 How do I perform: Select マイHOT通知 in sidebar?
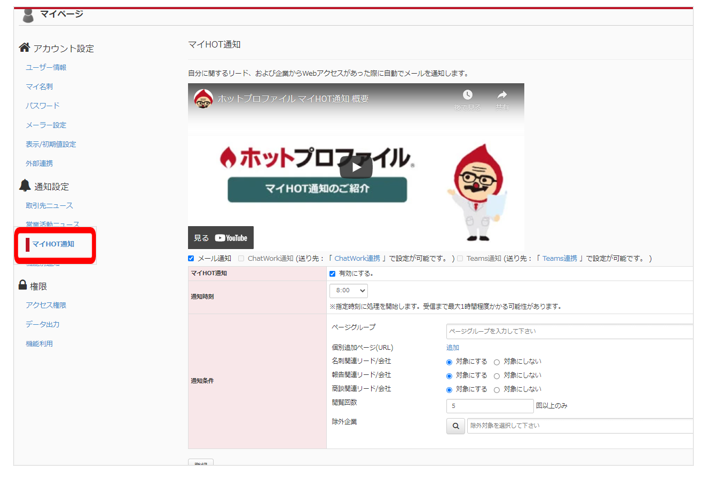(x=53, y=244)
